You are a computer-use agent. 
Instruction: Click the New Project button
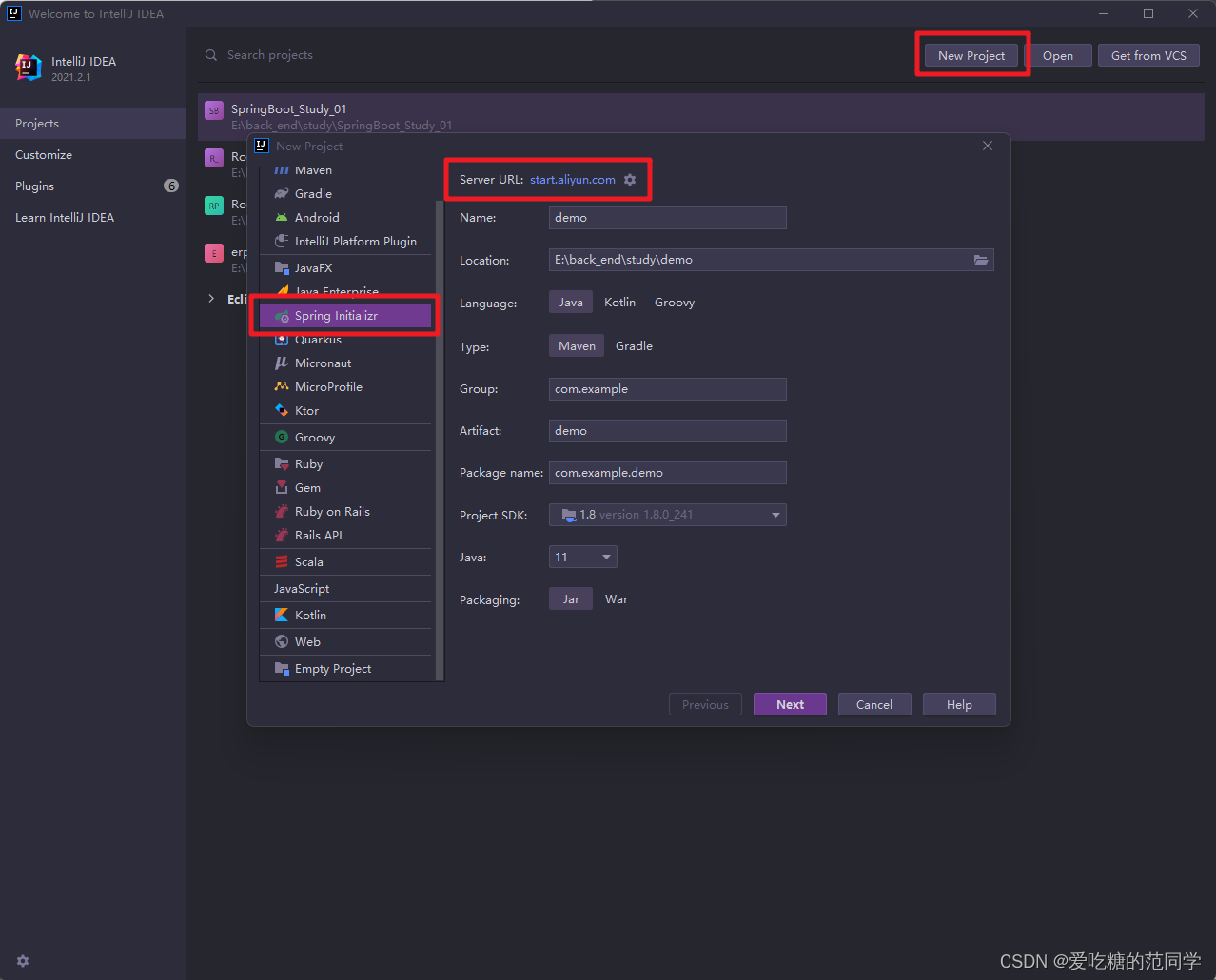pos(971,55)
